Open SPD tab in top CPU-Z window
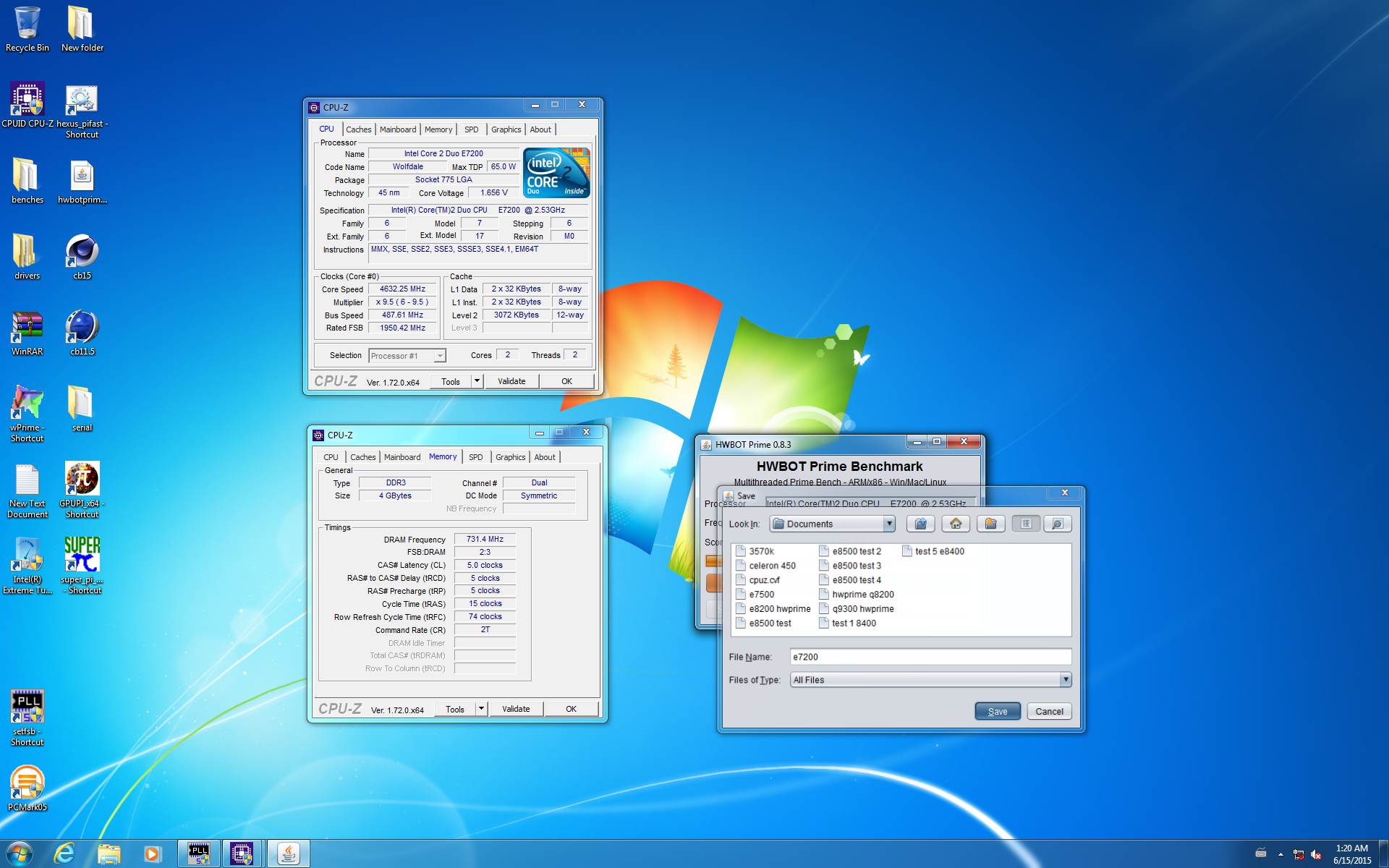Image resolution: width=1389 pixels, height=868 pixels. (472, 129)
